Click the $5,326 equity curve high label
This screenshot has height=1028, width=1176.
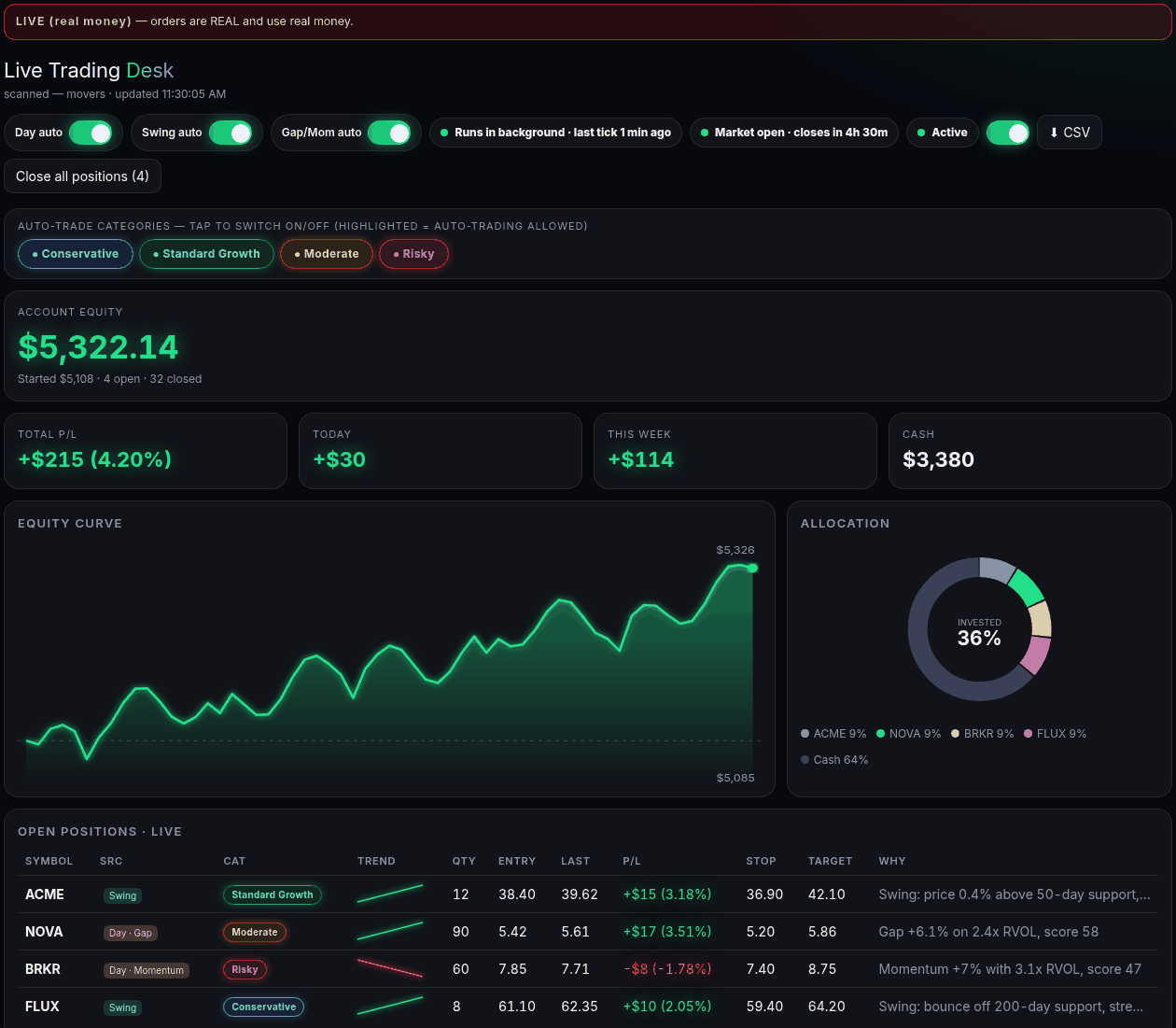tap(735, 550)
